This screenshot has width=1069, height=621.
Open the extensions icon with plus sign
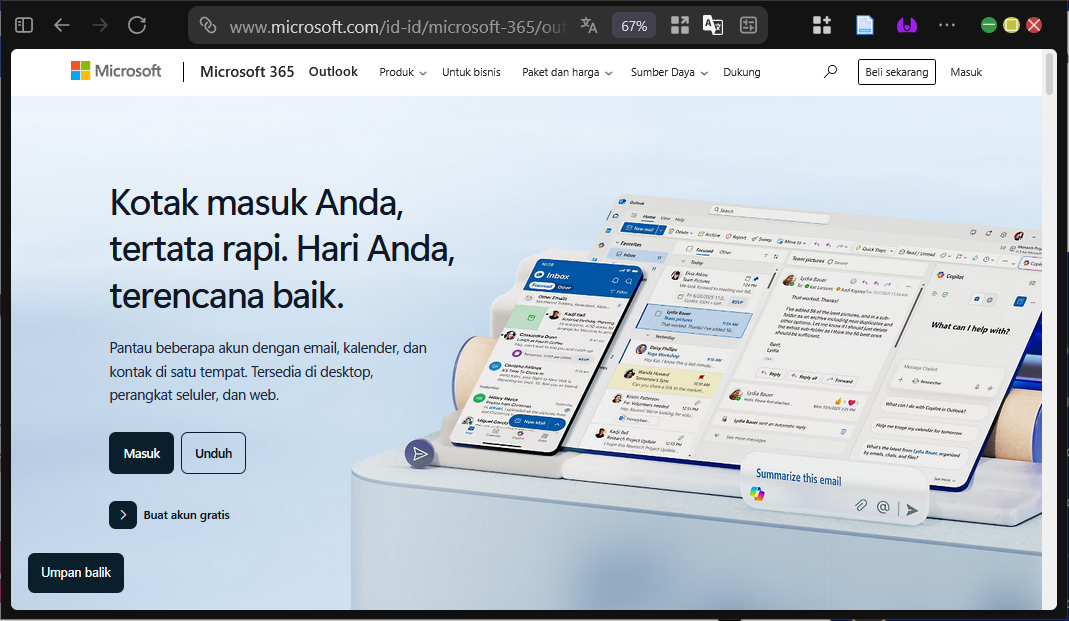[x=822, y=25]
